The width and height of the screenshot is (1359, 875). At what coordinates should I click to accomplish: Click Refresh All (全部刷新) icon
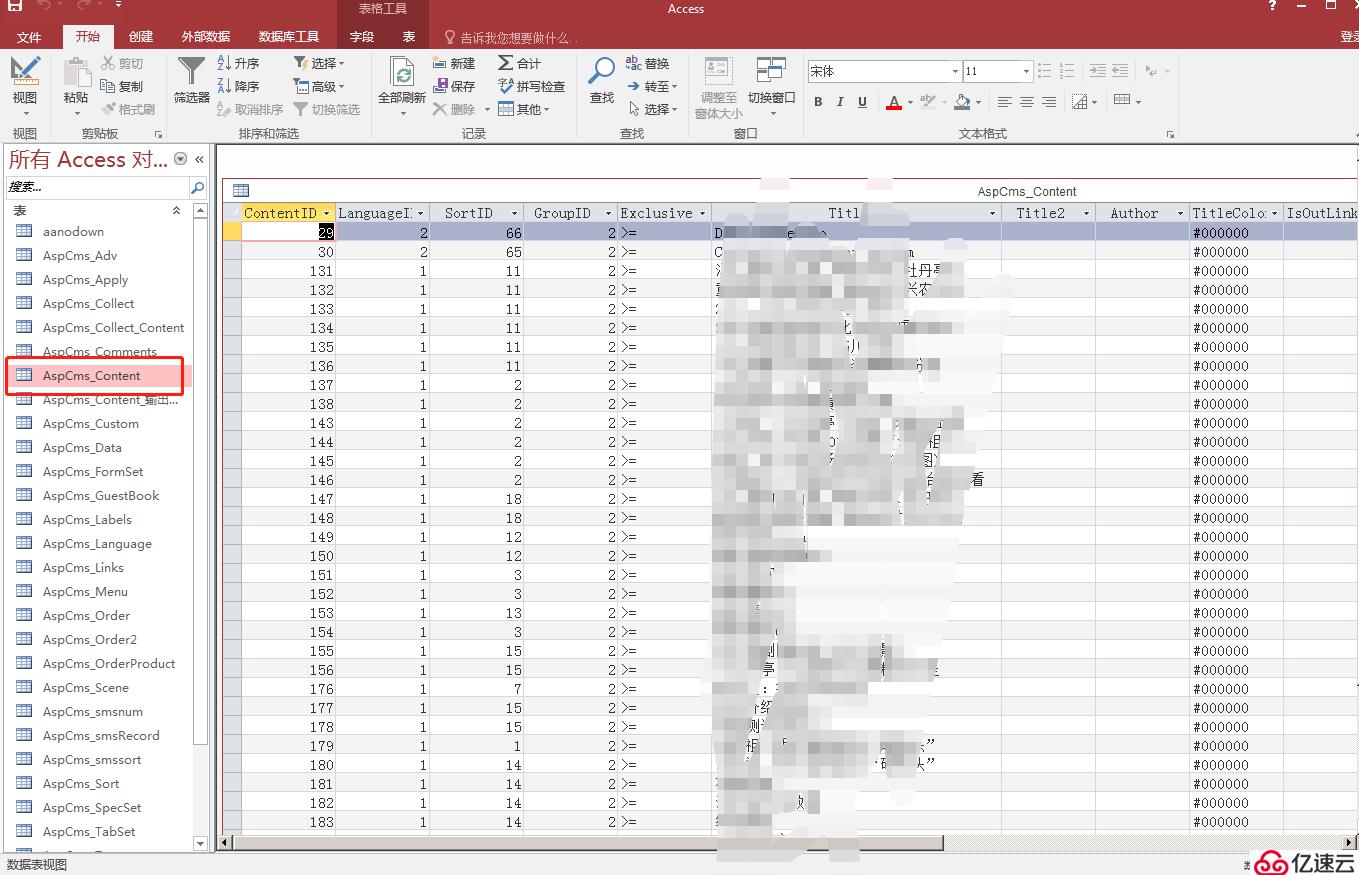click(x=402, y=73)
